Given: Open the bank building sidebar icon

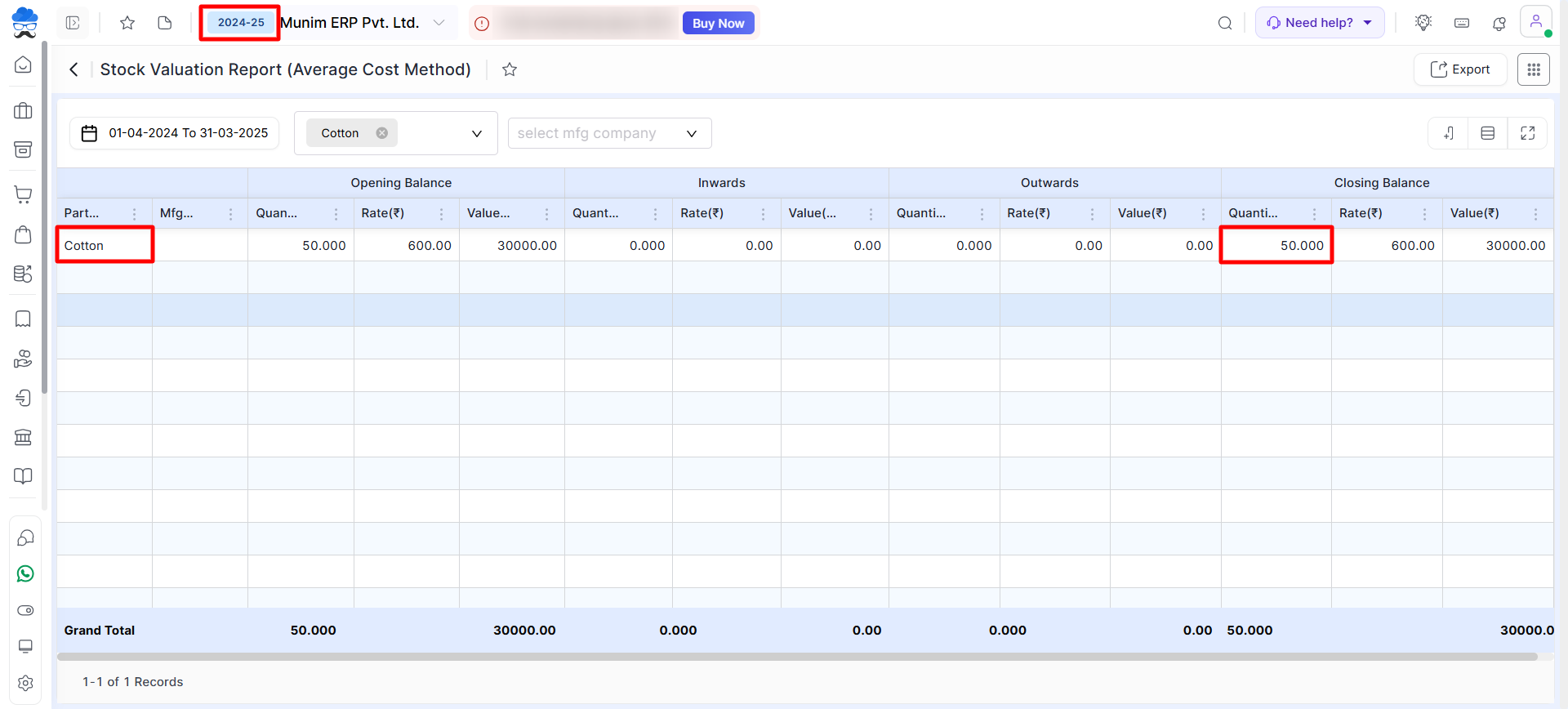Looking at the screenshot, I should pyautogui.click(x=24, y=438).
